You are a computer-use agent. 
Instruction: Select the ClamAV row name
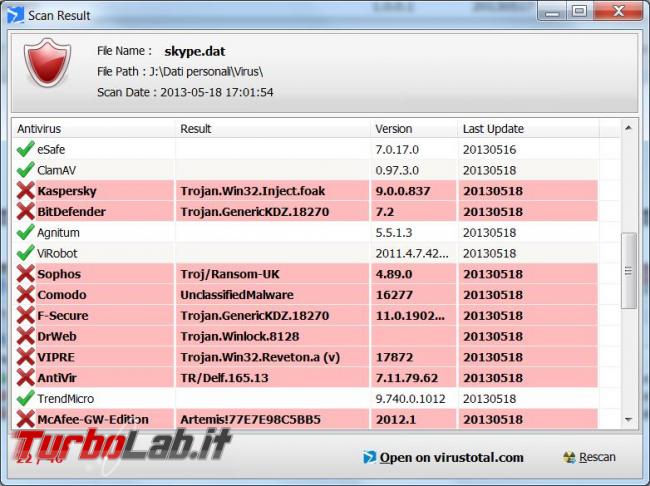point(56,170)
